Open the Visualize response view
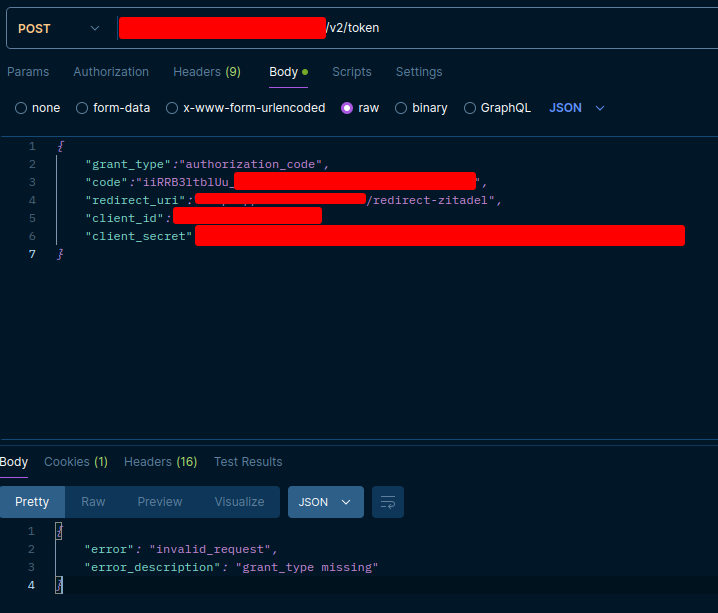Image resolution: width=718 pixels, height=613 pixels. coord(239,502)
